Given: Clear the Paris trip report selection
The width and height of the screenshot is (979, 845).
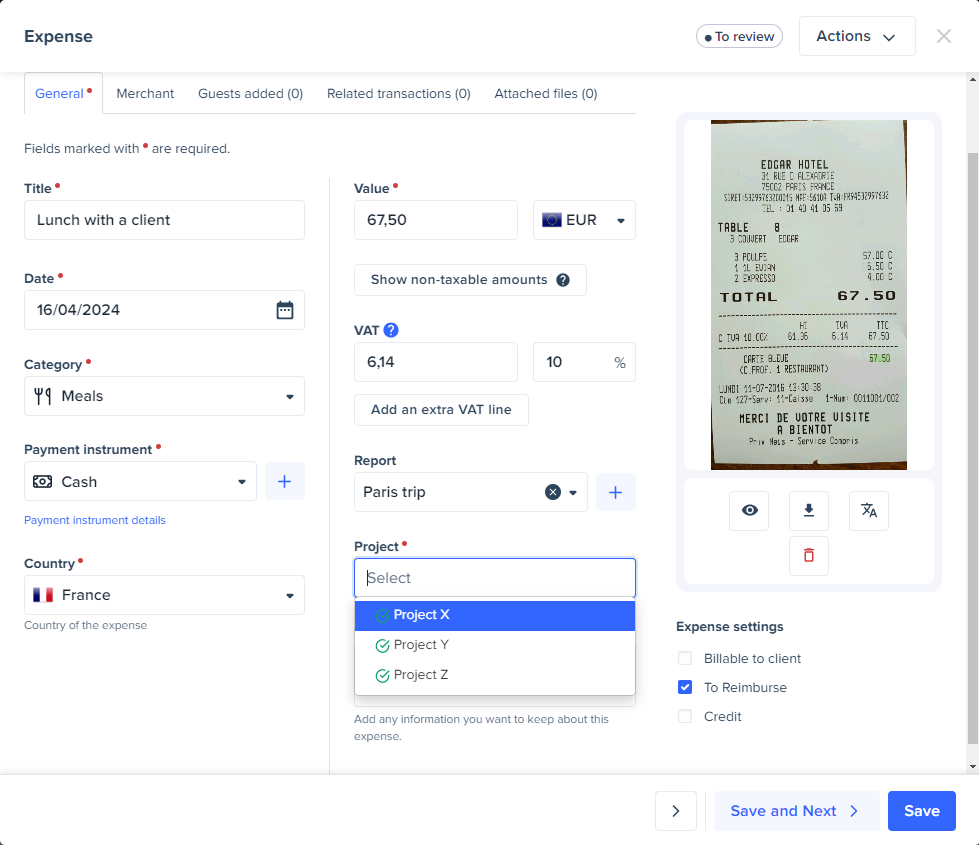Looking at the screenshot, I should (552, 492).
